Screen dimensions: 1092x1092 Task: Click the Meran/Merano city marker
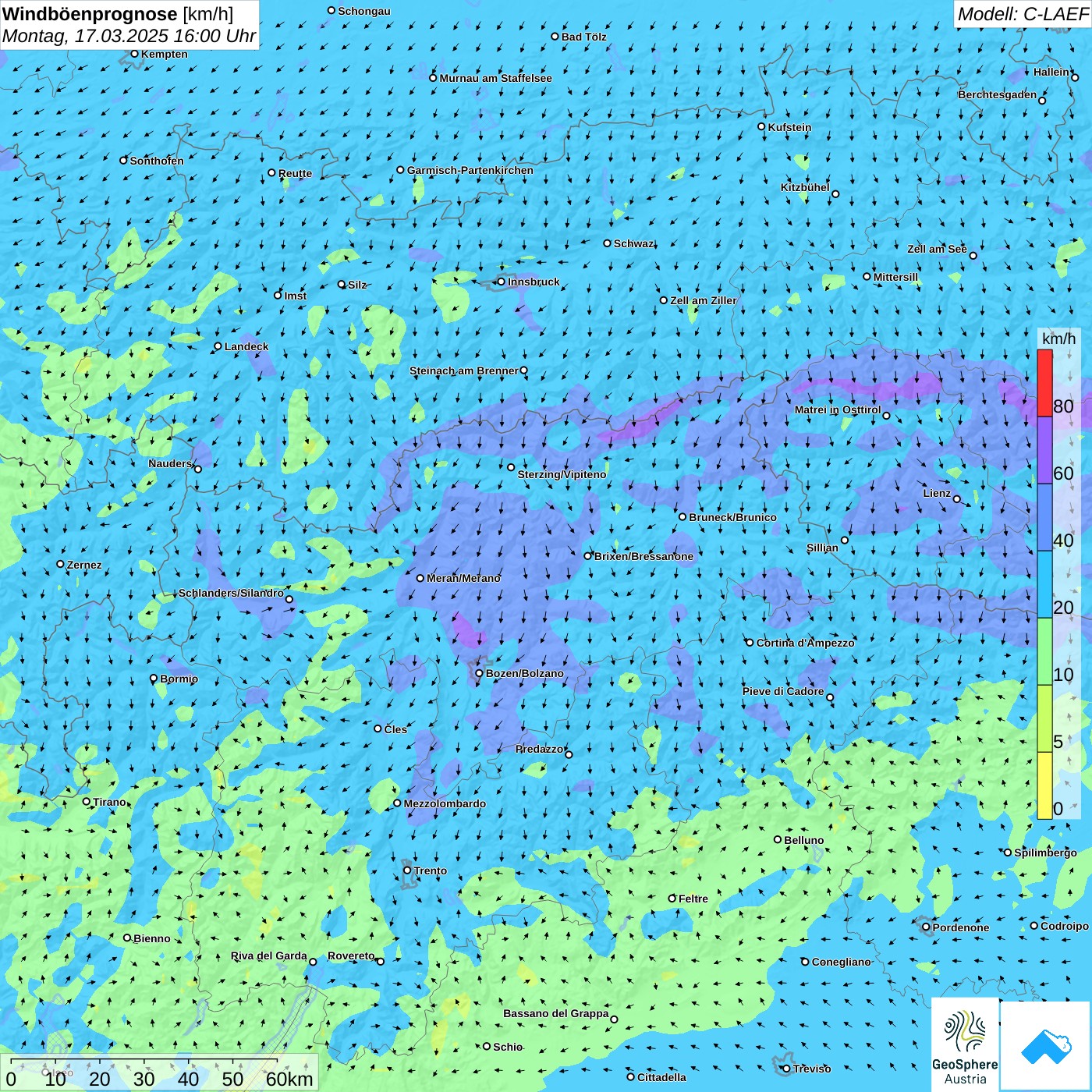pyautogui.click(x=420, y=578)
